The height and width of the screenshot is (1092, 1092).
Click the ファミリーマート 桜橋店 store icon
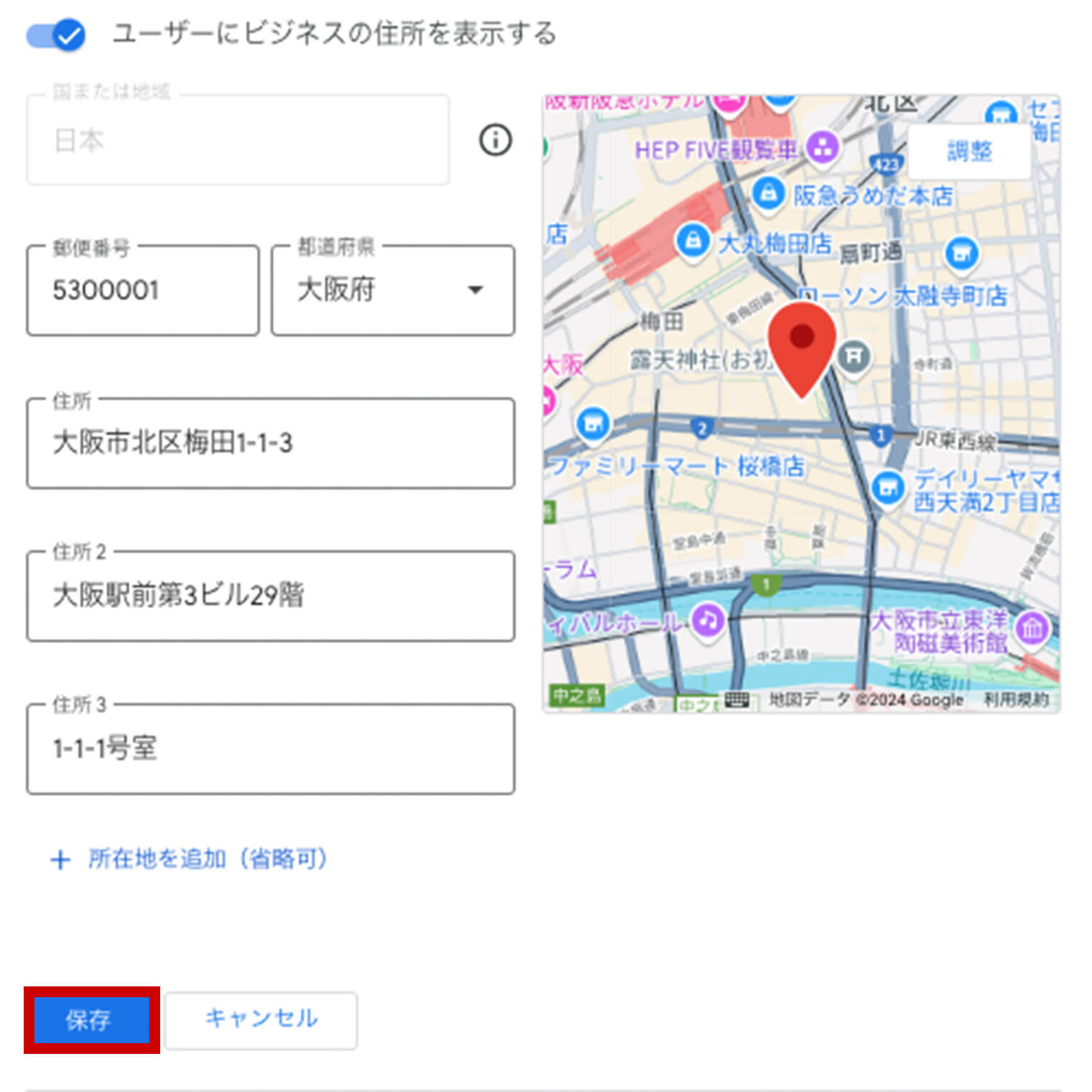tap(593, 424)
